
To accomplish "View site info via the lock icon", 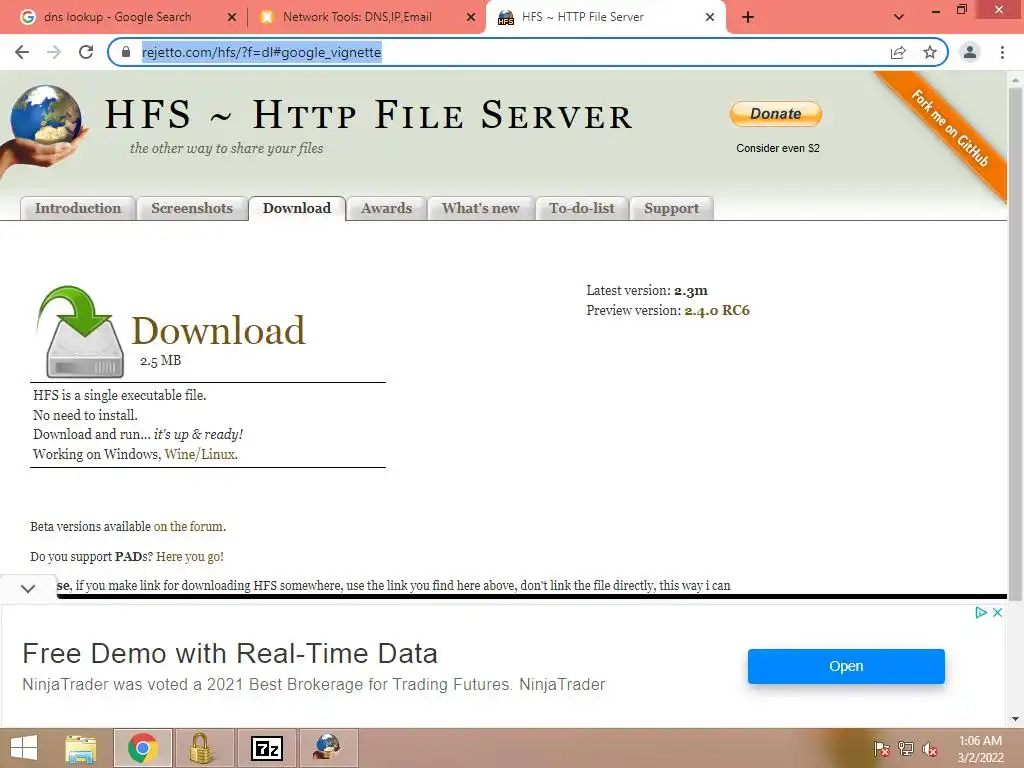I will (126, 52).
